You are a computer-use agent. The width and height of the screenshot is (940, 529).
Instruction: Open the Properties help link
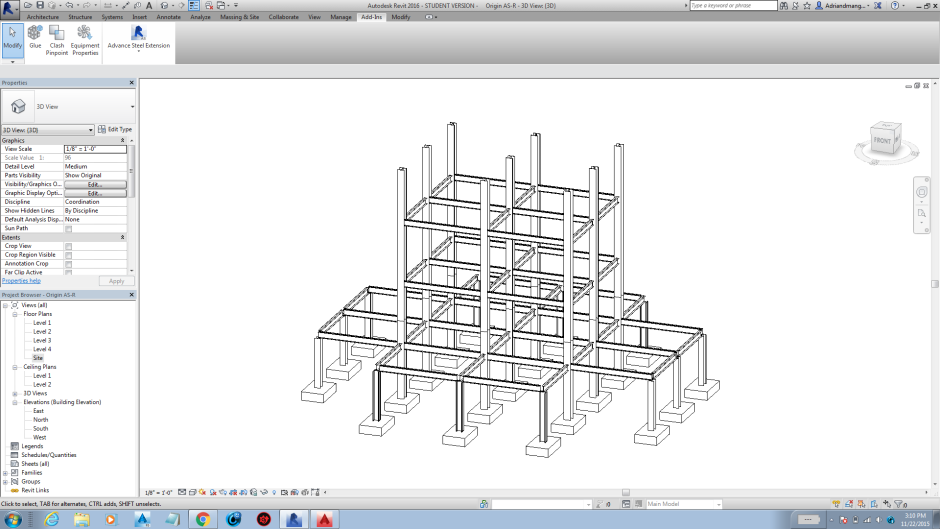coord(21,281)
